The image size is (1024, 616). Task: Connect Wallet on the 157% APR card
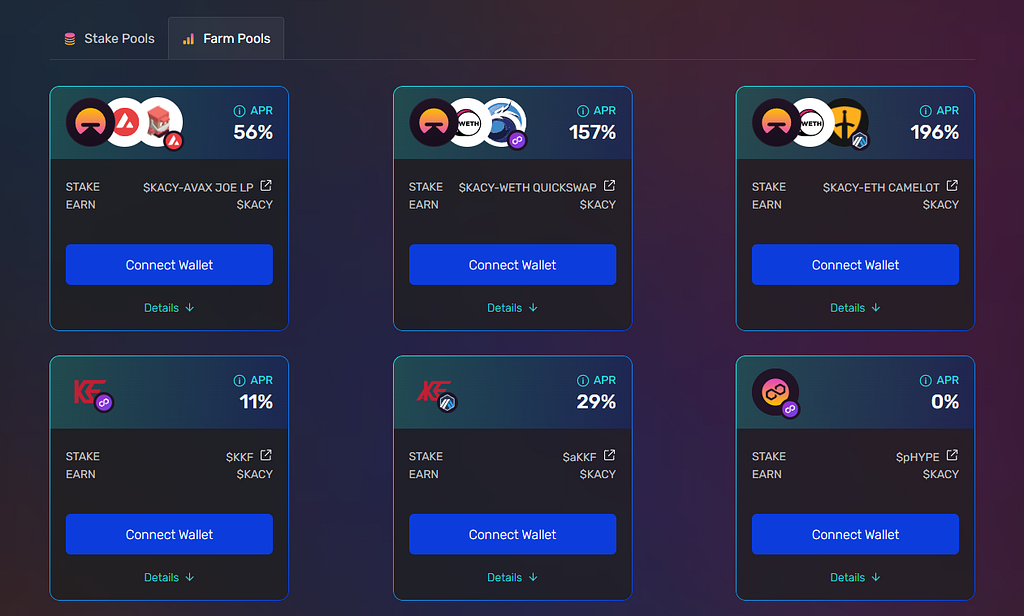tap(513, 265)
